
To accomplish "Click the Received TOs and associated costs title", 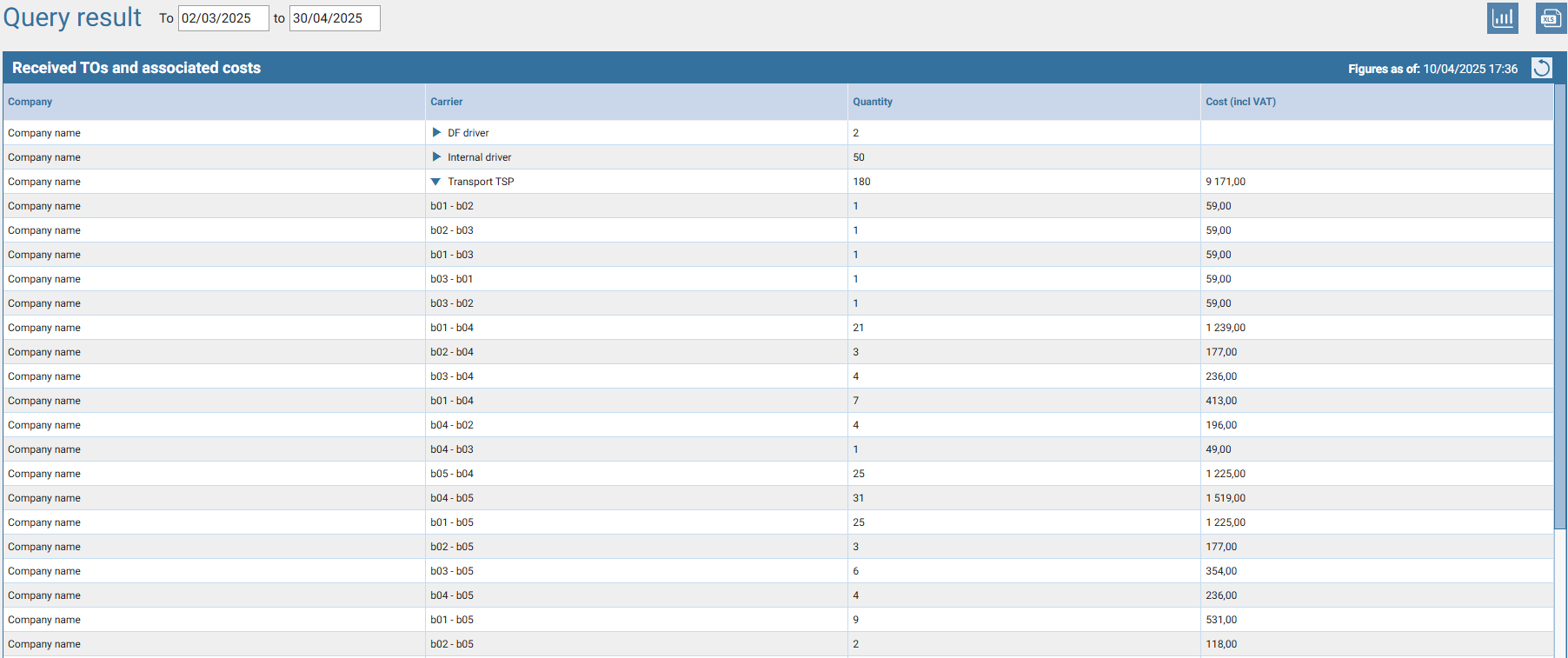I will (136, 68).
